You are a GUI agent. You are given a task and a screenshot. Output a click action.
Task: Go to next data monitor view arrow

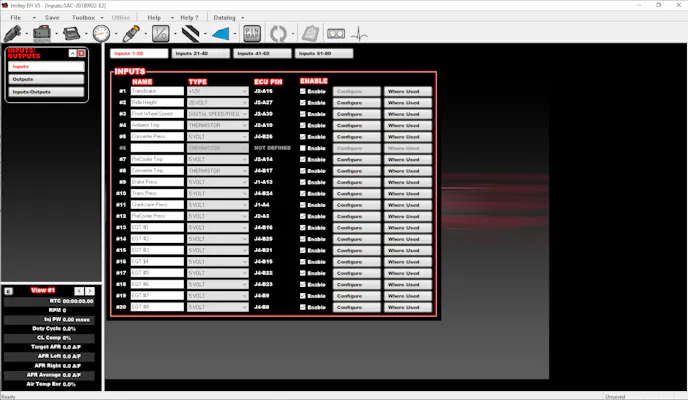point(90,291)
